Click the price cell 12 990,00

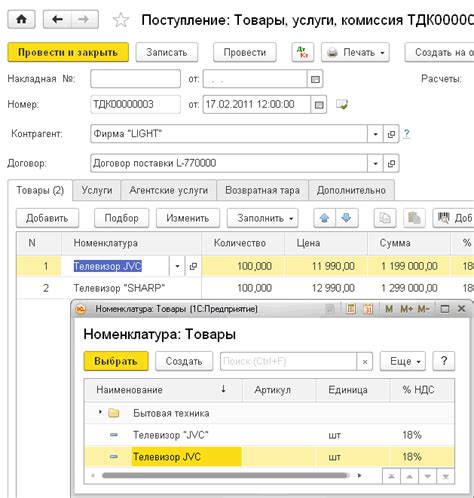click(326, 288)
